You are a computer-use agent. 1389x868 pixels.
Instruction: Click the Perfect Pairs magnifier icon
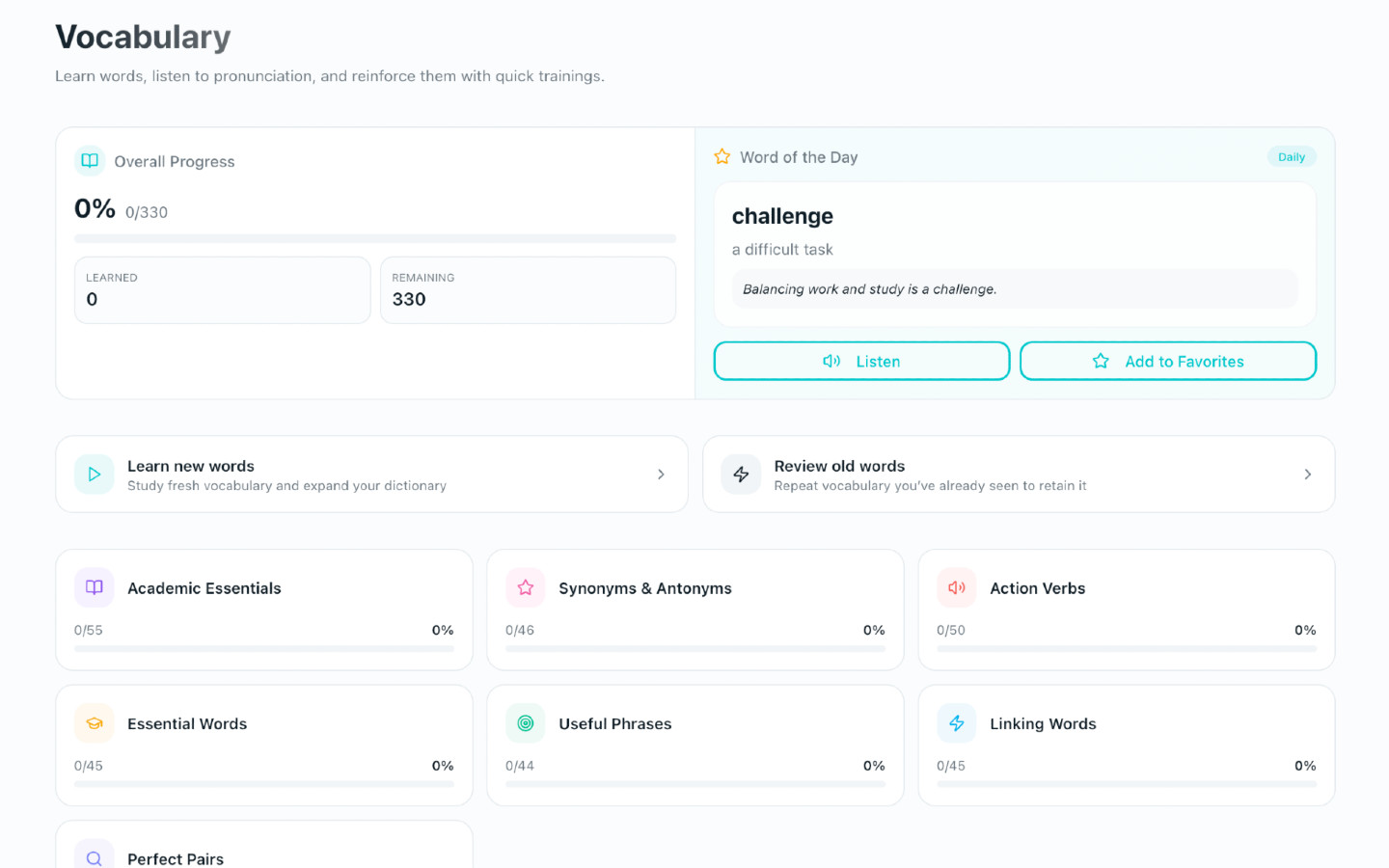[x=95, y=857]
